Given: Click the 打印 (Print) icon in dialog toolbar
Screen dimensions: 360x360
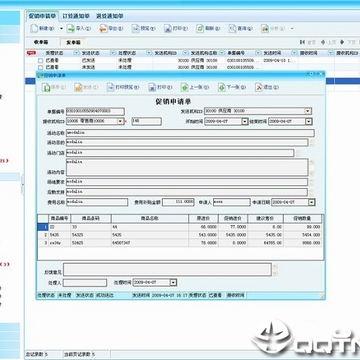Looking at the screenshot, I should [152, 87].
